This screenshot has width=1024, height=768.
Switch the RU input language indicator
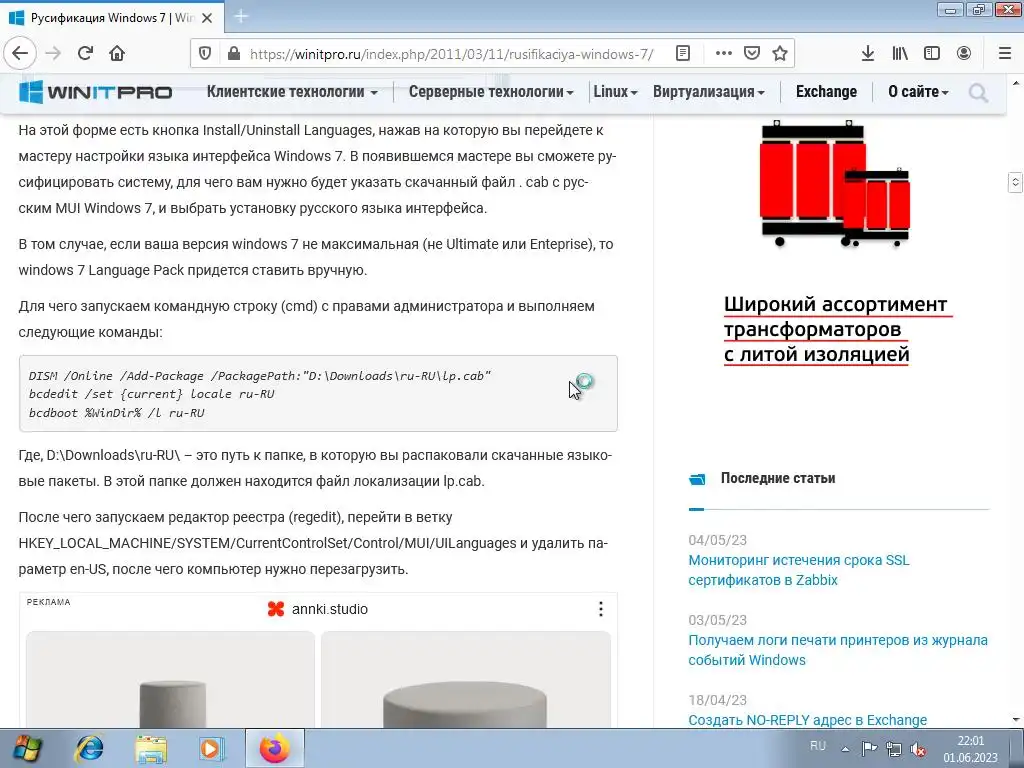click(x=818, y=746)
